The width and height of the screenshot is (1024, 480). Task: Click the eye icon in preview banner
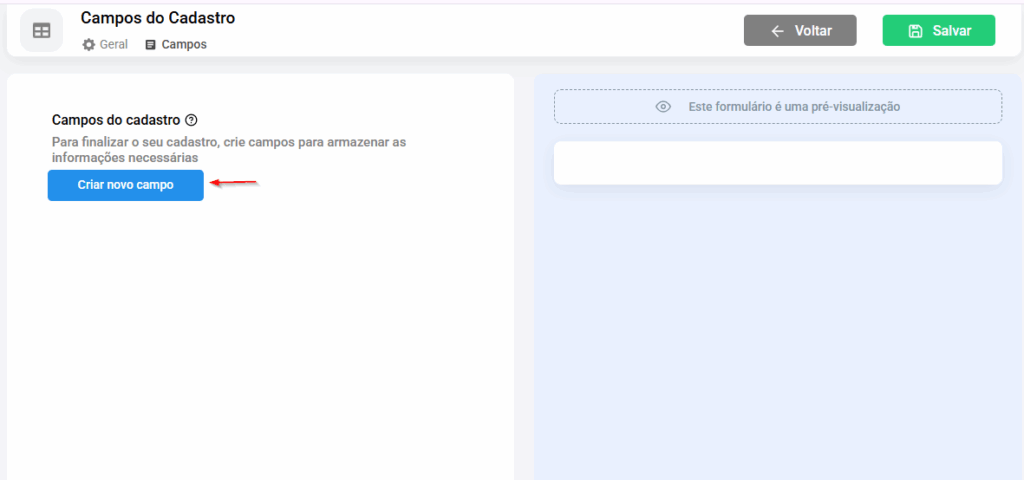[662, 107]
